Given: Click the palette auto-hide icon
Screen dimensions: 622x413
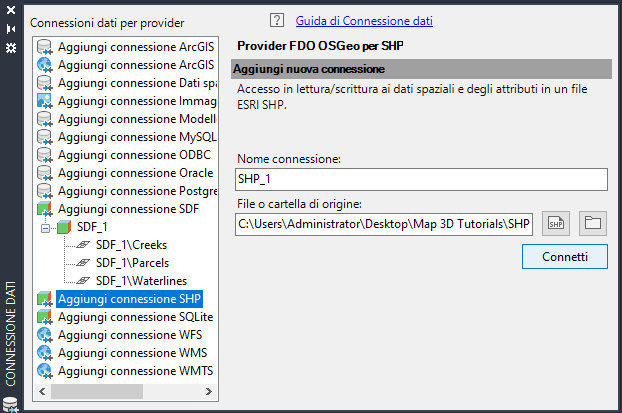Looking at the screenshot, I should tap(11, 29).
